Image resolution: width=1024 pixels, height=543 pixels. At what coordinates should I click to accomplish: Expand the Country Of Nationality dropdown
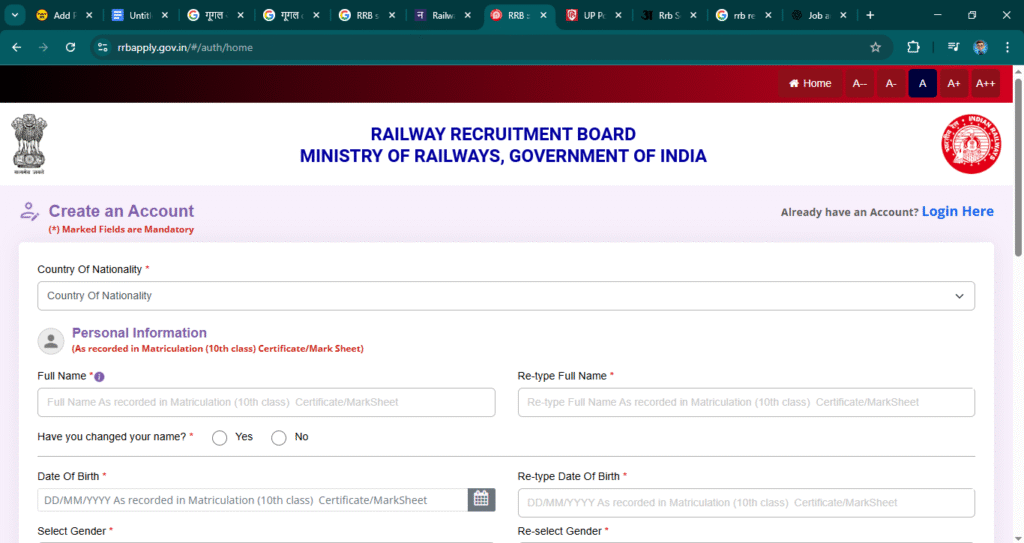point(505,296)
